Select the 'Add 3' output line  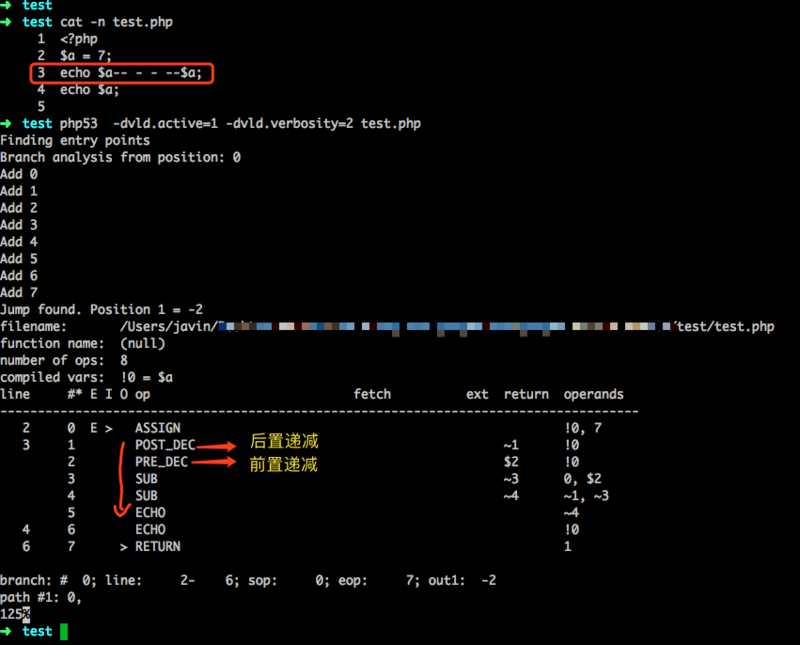pyautogui.click(x=19, y=225)
